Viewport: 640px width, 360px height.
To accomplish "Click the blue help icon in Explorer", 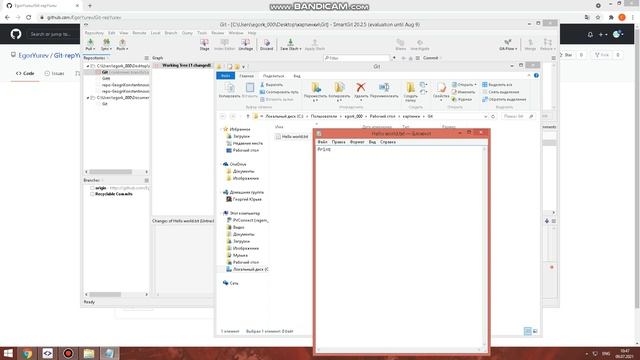I will point(536,76).
